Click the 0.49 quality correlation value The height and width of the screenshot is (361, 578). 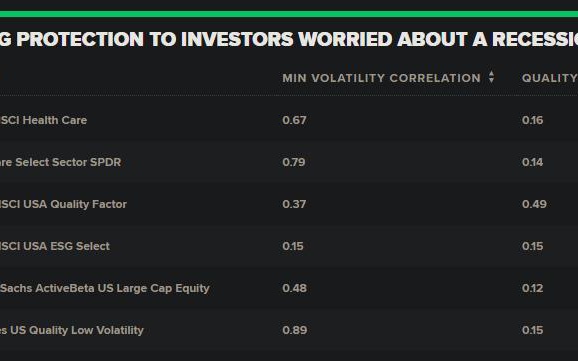point(534,204)
